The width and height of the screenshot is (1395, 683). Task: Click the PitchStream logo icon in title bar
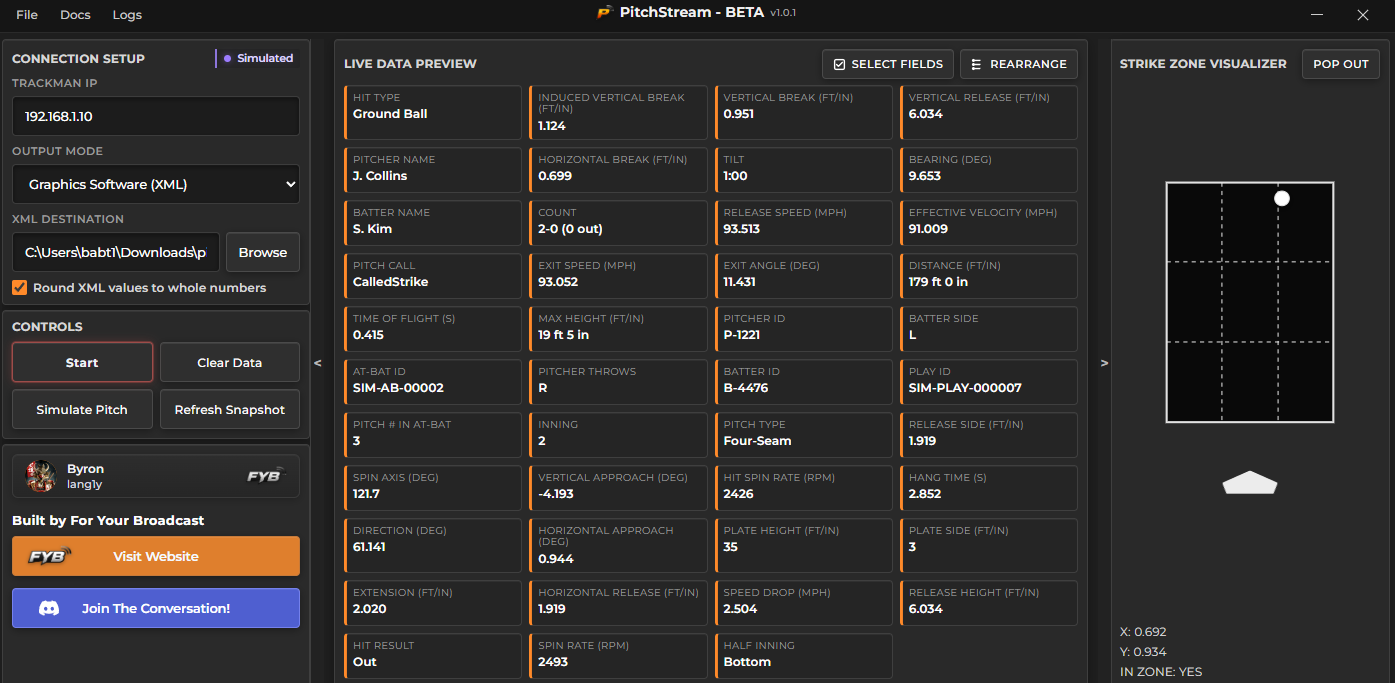604,12
